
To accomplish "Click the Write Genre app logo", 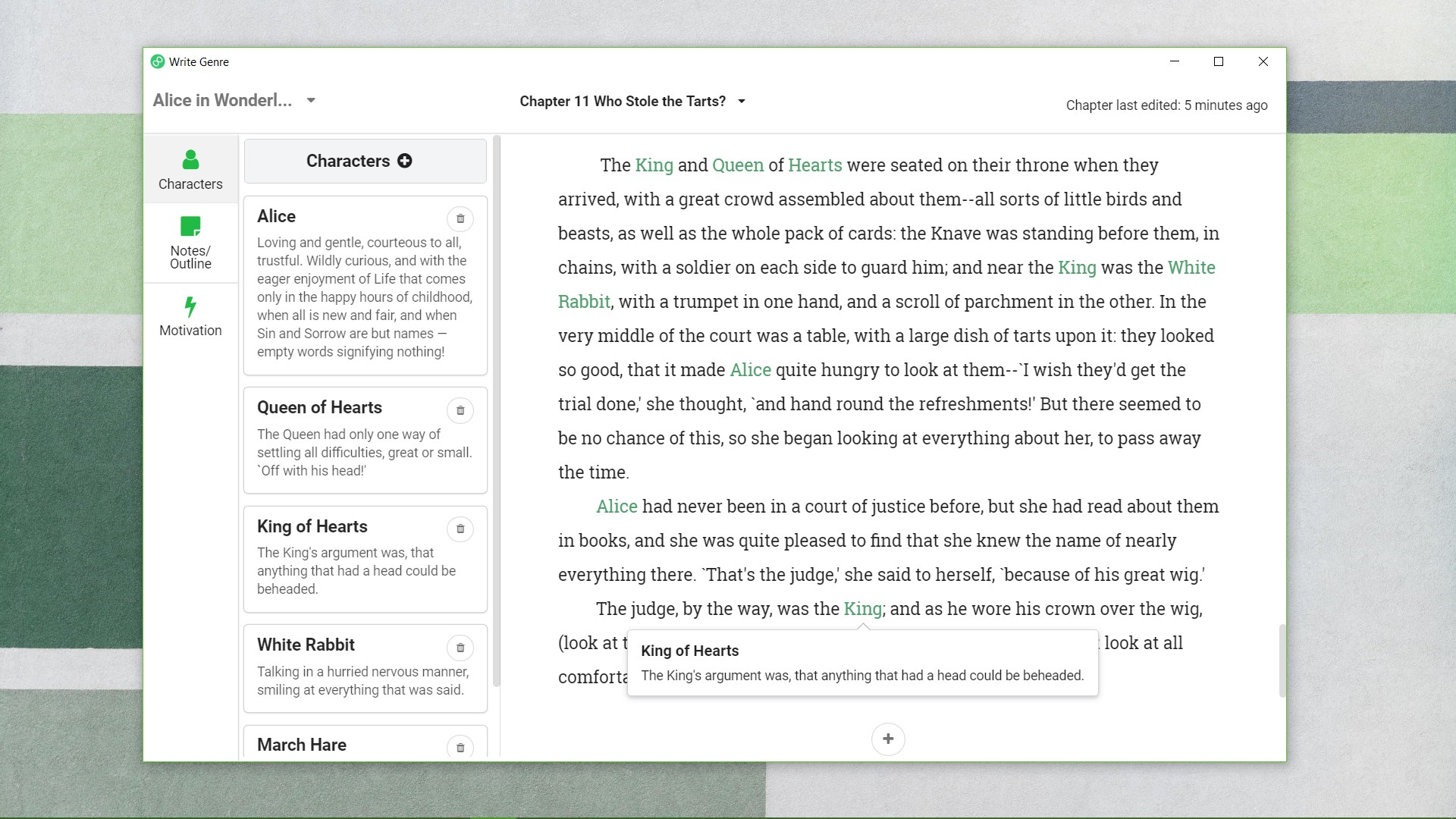I will click(x=158, y=61).
